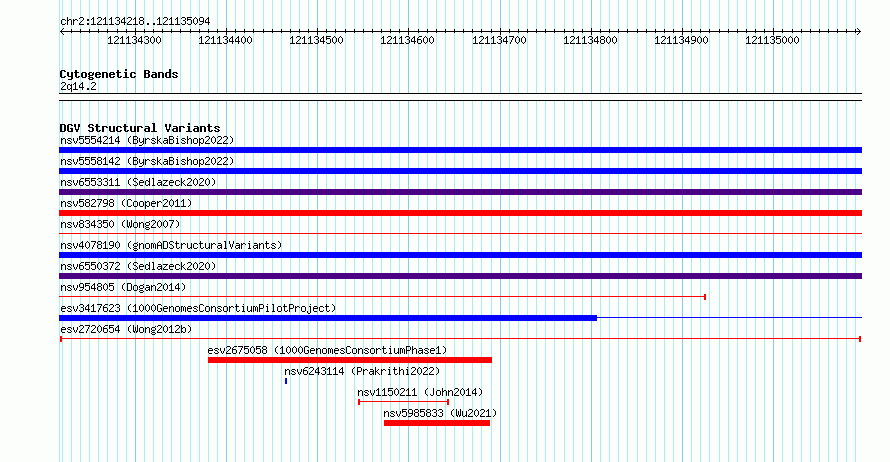Open the nsv5985833 (Wu2021) label
The width and height of the screenshot is (890, 462).
[x=440, y=413]
